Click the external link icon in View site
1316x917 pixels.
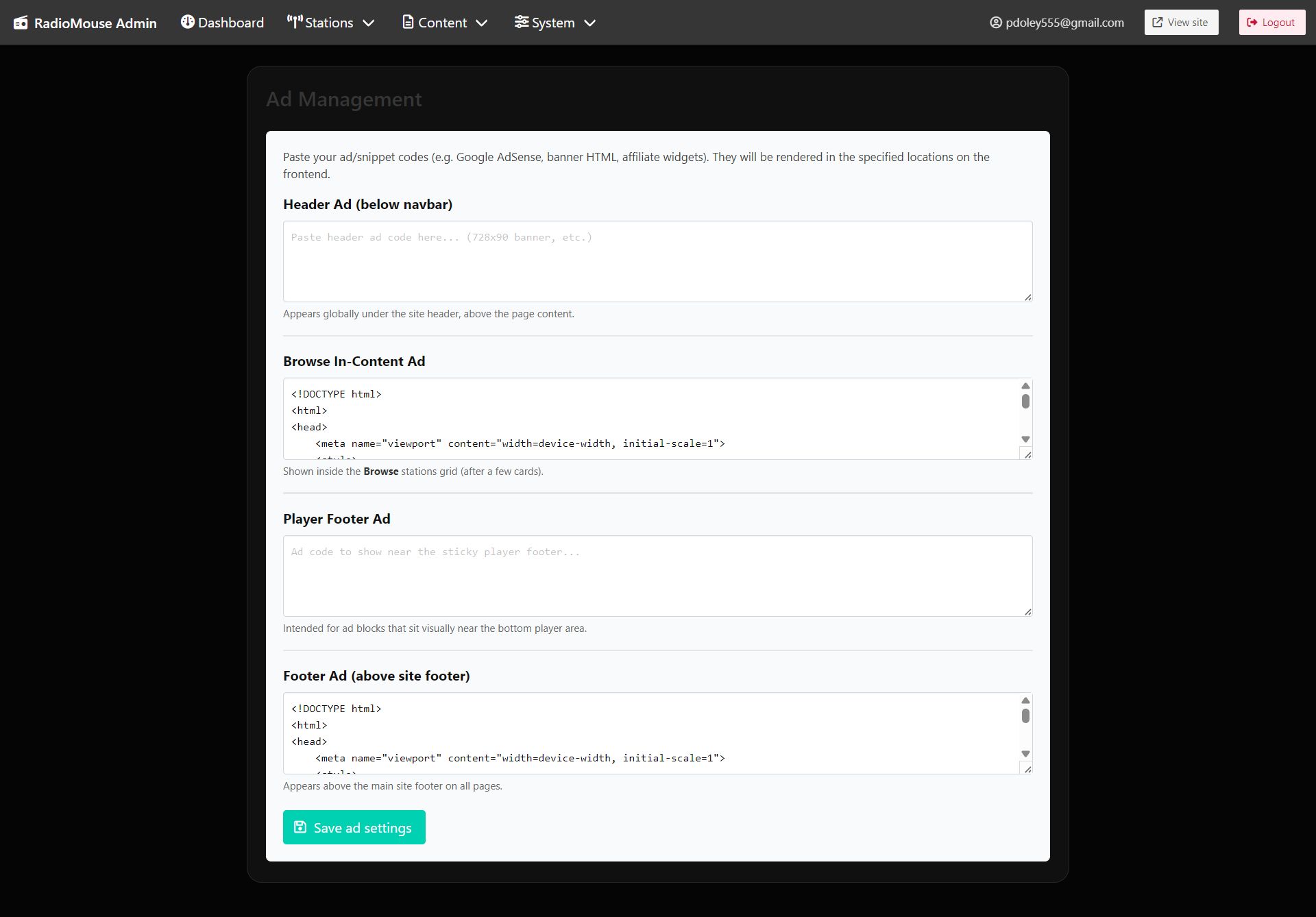pyautogui.click(x=1158, y=23)
